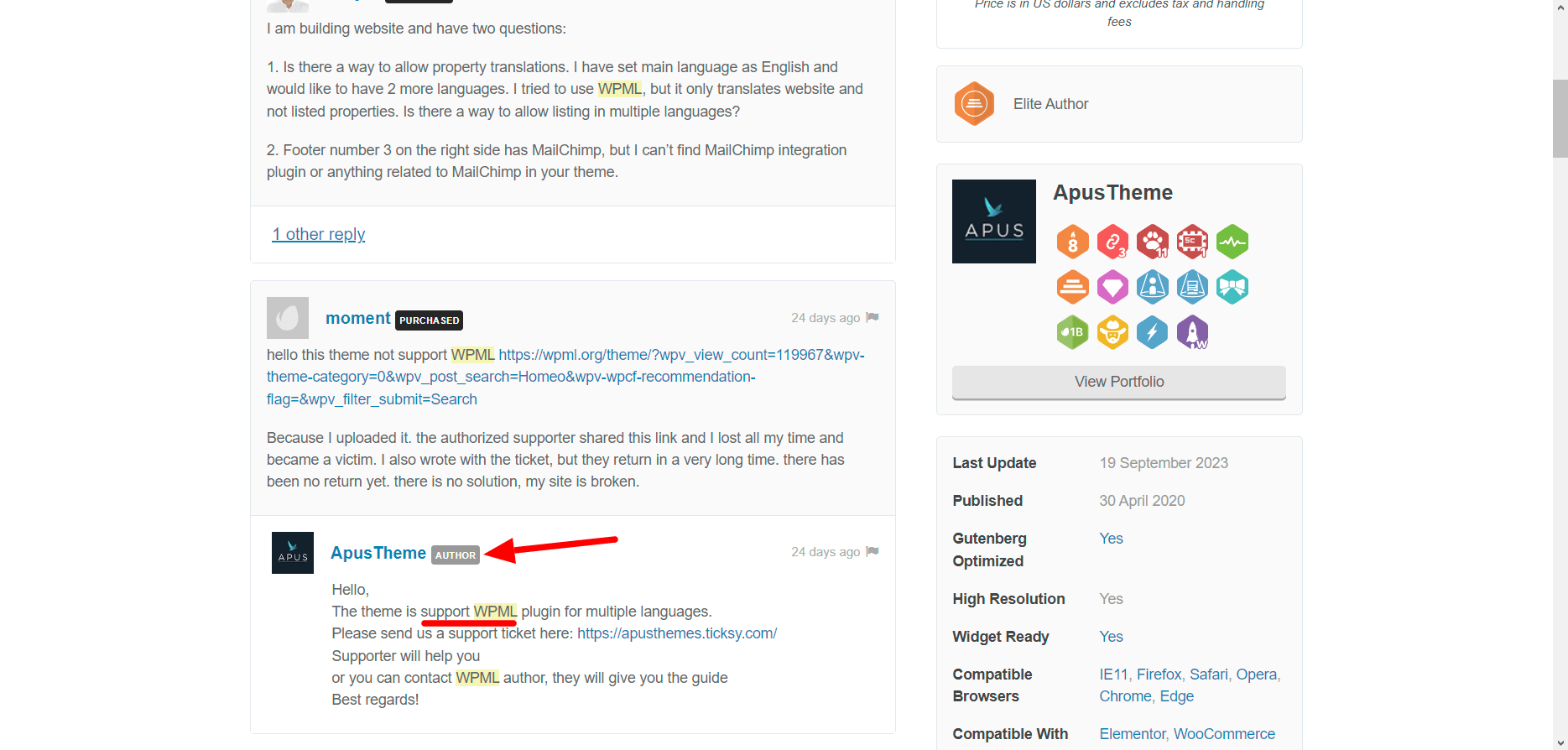Open the Opera compatible browser link
1568x750 pixels.
click(x=1256, y=674)
